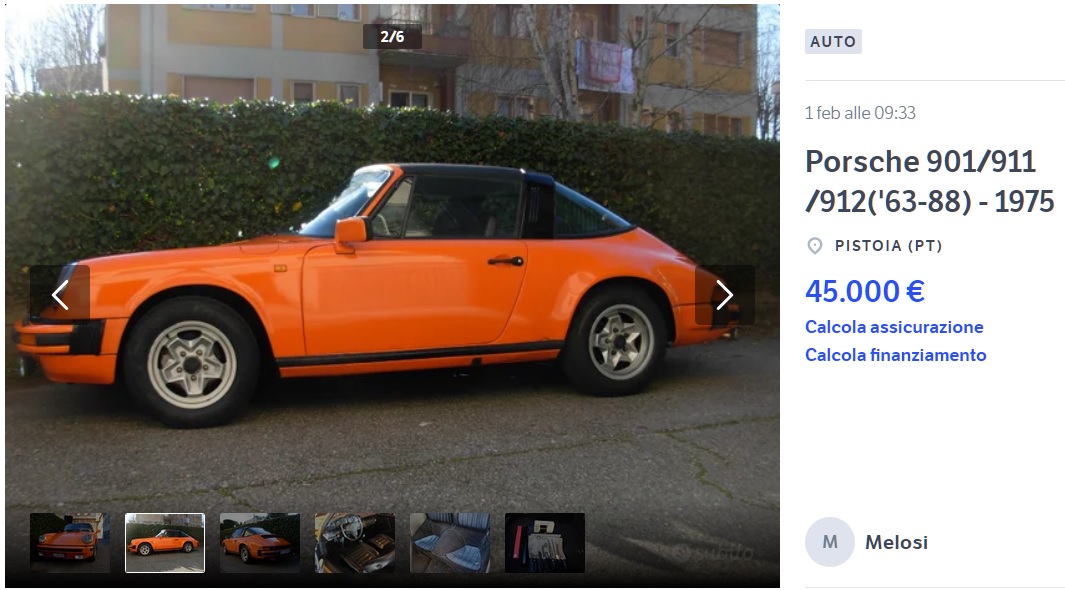View seller profile named Melosi
This screenshot has height=590, width=1065.
click(896, 542)
